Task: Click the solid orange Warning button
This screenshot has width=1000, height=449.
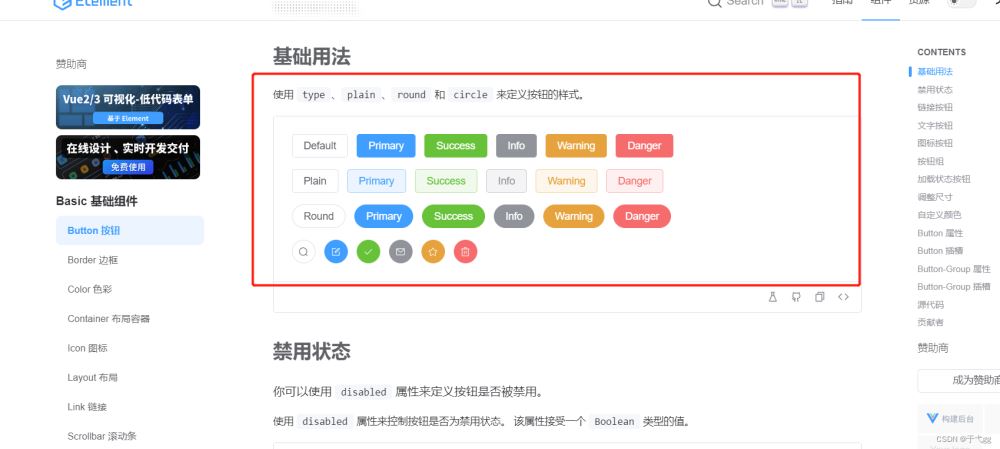Action: [576, 145]
